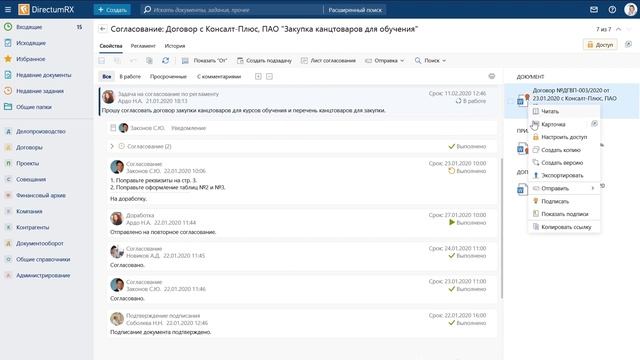Image resolution: width=640 pixels, height=360 pixels.
Task: Click the icon right of Доступ button
Action: coord(629,44)
